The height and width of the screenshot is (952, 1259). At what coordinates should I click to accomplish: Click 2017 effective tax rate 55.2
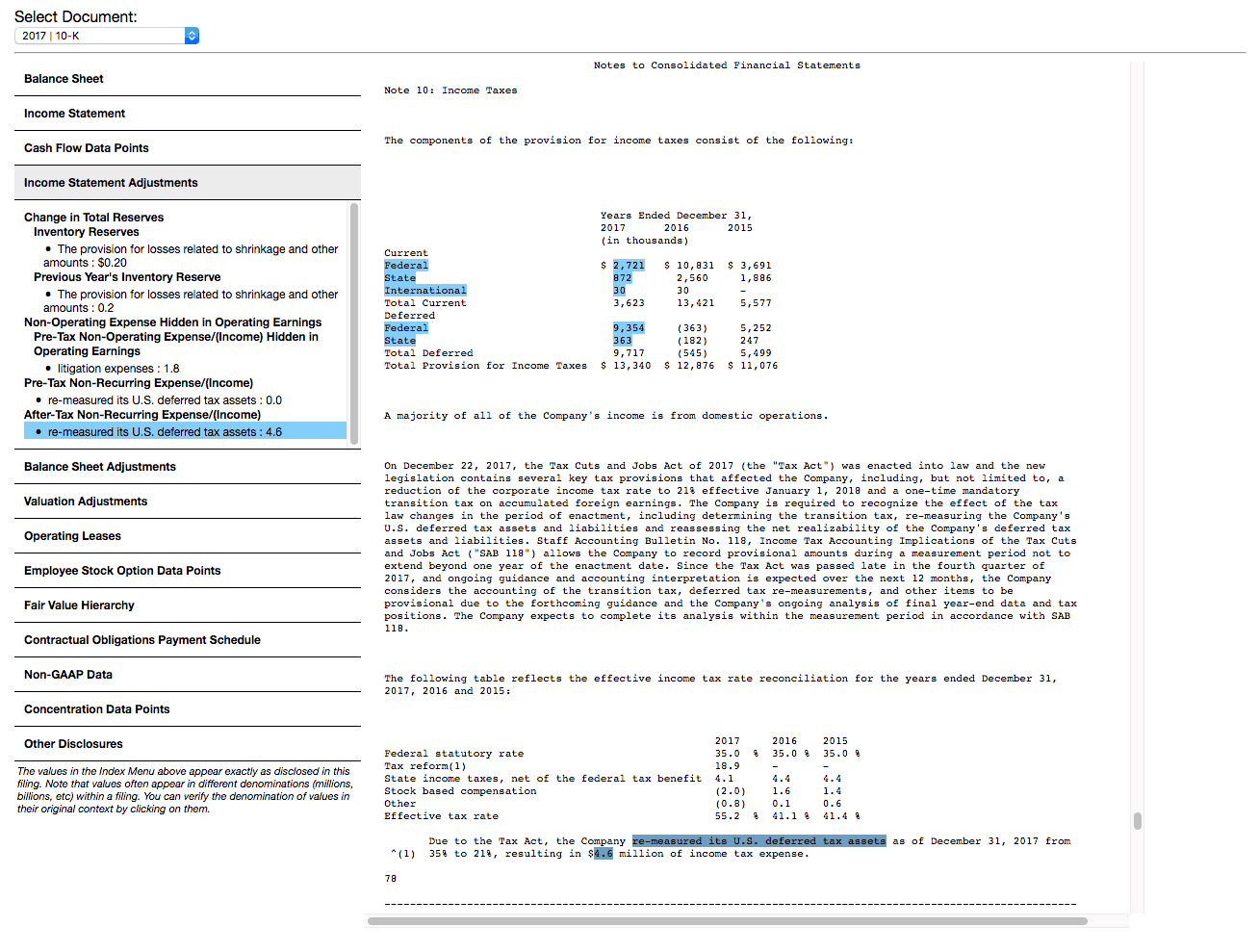pyautogui.click(x=728, y=816)
